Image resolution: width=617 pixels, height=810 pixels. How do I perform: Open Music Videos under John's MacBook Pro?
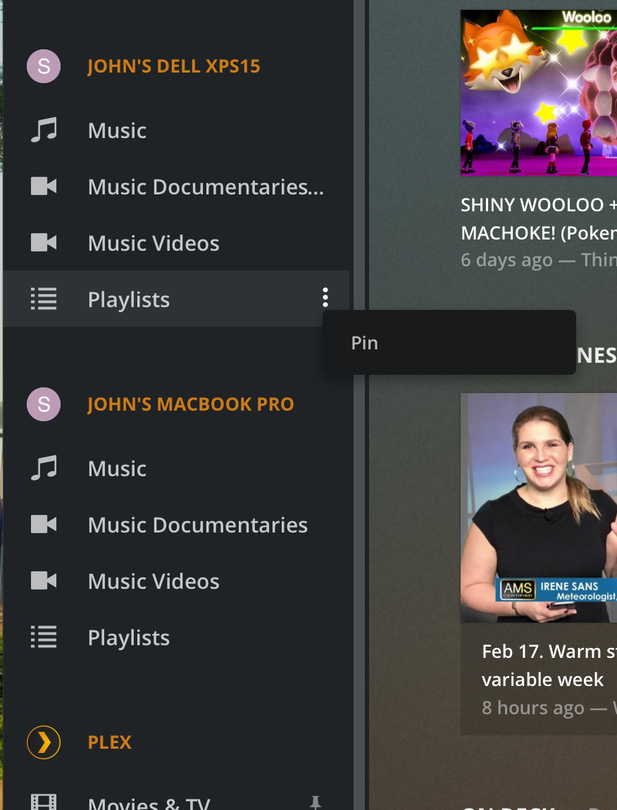pyautogui.click(x=153, y=581)
